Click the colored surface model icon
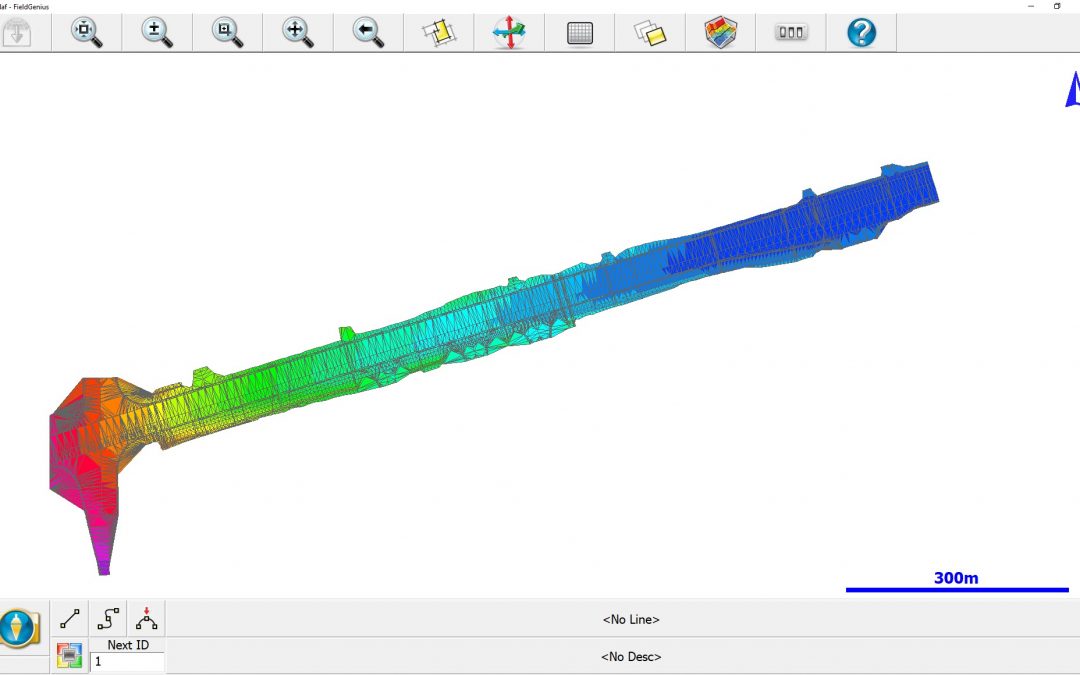 click(x=720, y=32)
